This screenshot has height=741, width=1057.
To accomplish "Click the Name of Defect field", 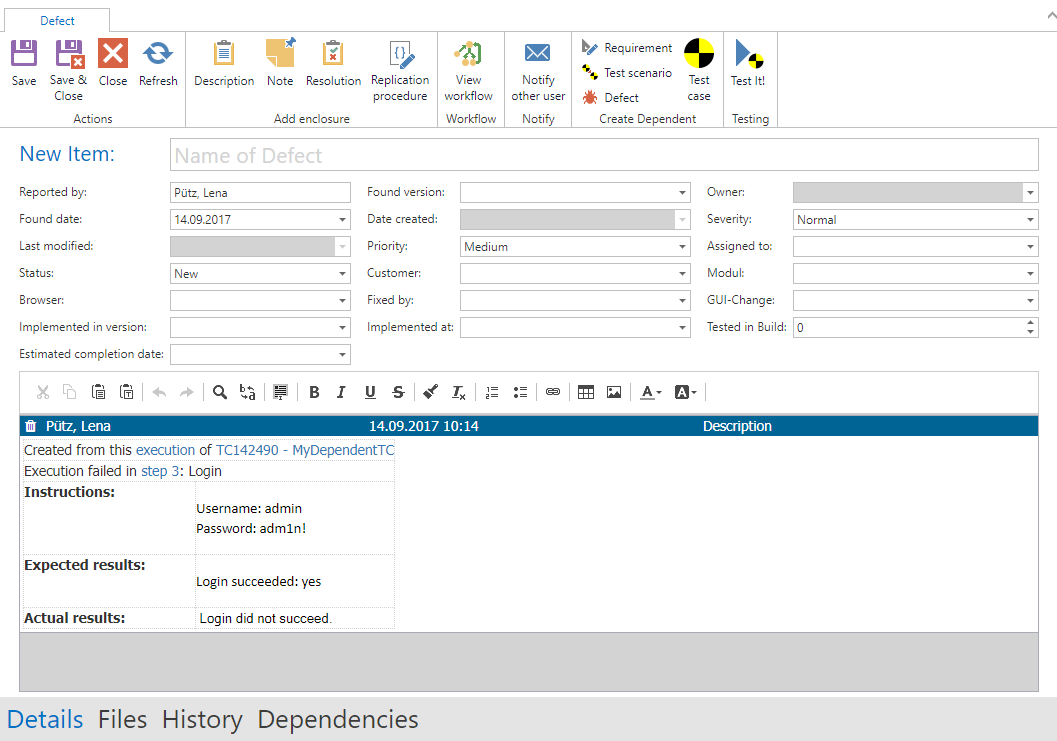I will pyautogui.click(x=604, y=156).
